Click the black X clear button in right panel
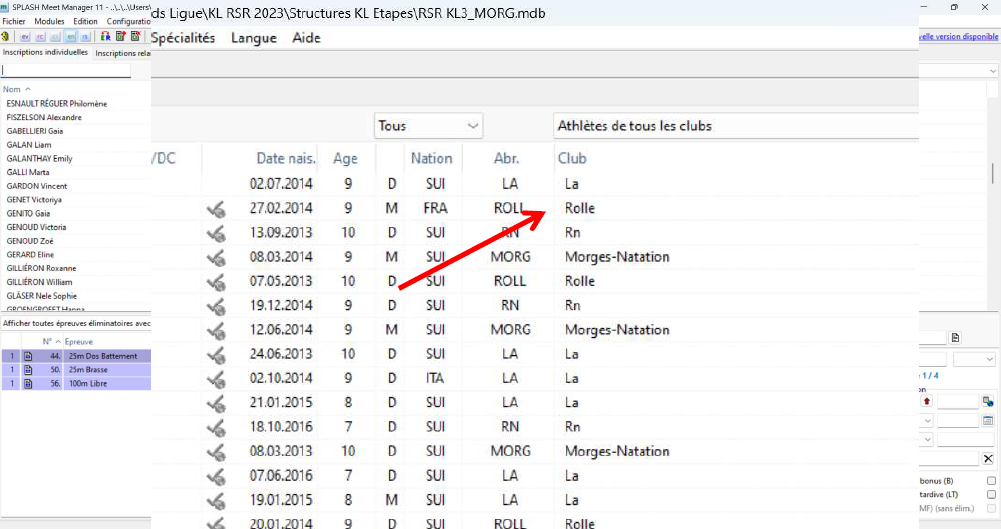Image resolution: width=1001 pixels, height=529 pixels. tap(988, 458)
